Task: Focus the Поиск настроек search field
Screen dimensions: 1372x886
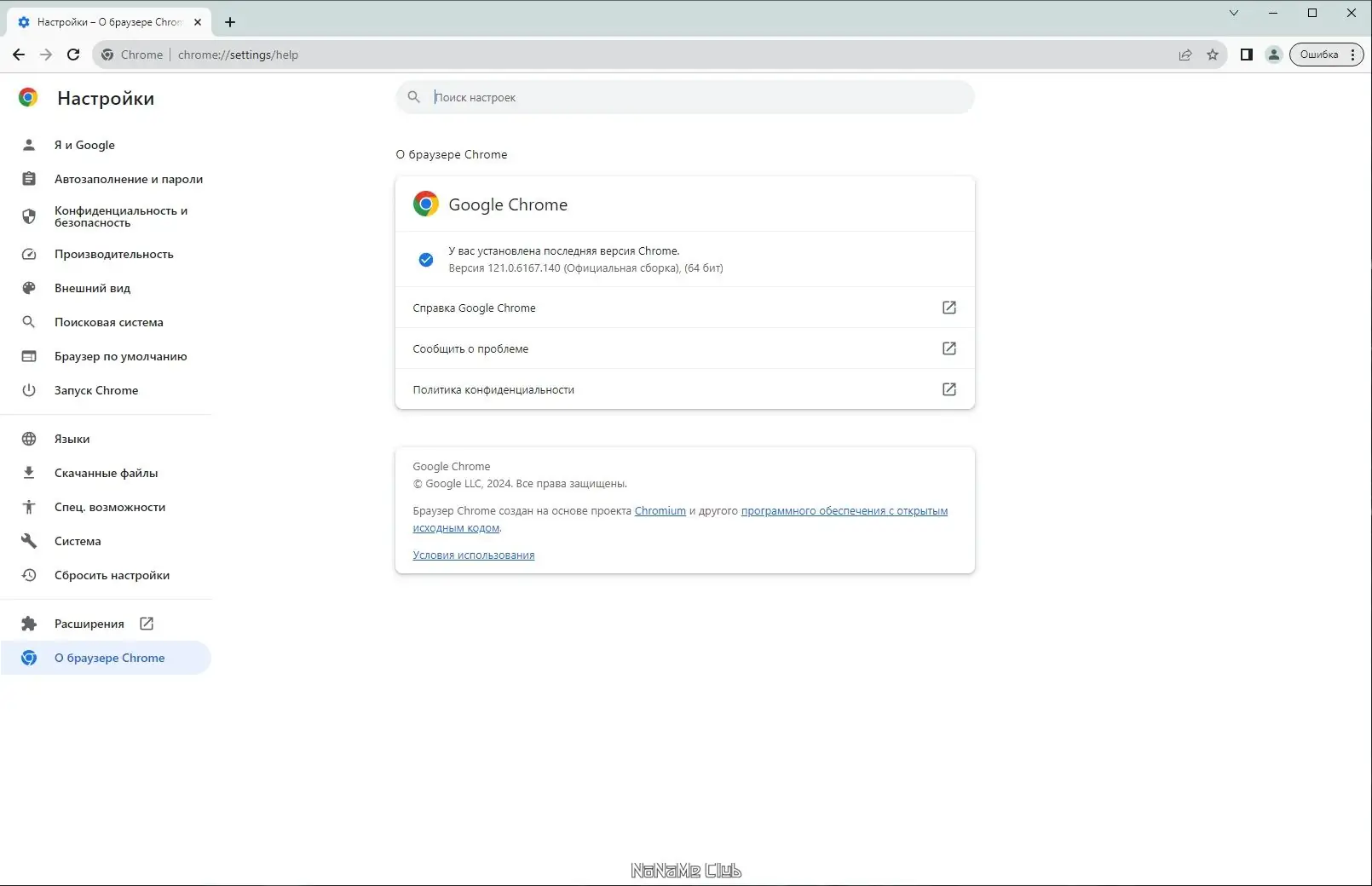Action: point(684,97)
